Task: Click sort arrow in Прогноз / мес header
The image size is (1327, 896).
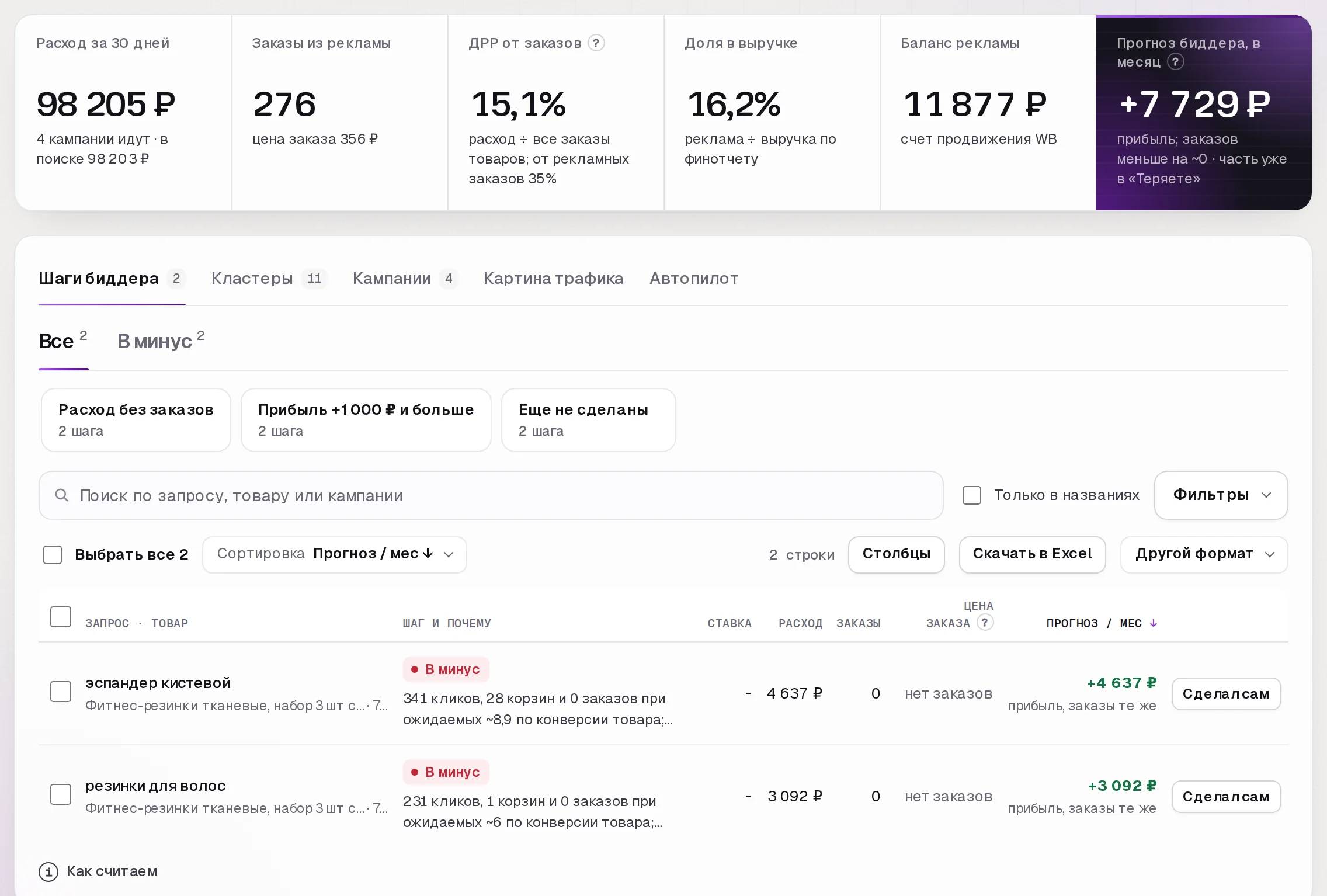Action: [1154, 623]
